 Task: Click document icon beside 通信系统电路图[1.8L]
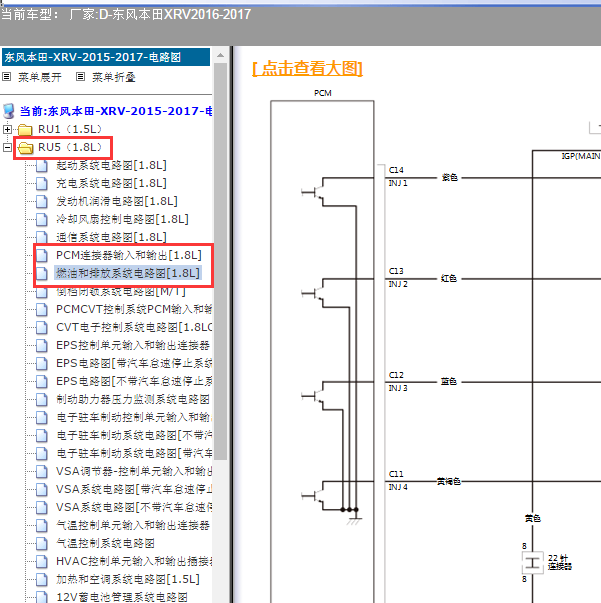pos(42,238)
